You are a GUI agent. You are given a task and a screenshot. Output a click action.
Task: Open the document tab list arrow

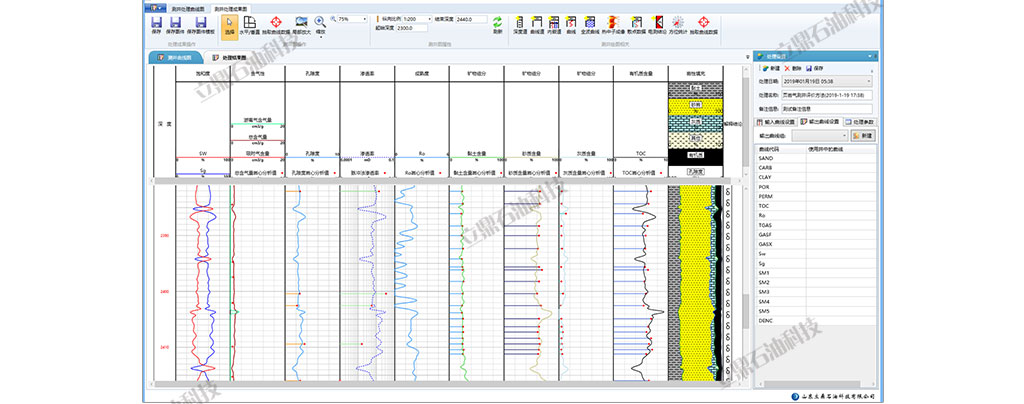click(748, 57)
